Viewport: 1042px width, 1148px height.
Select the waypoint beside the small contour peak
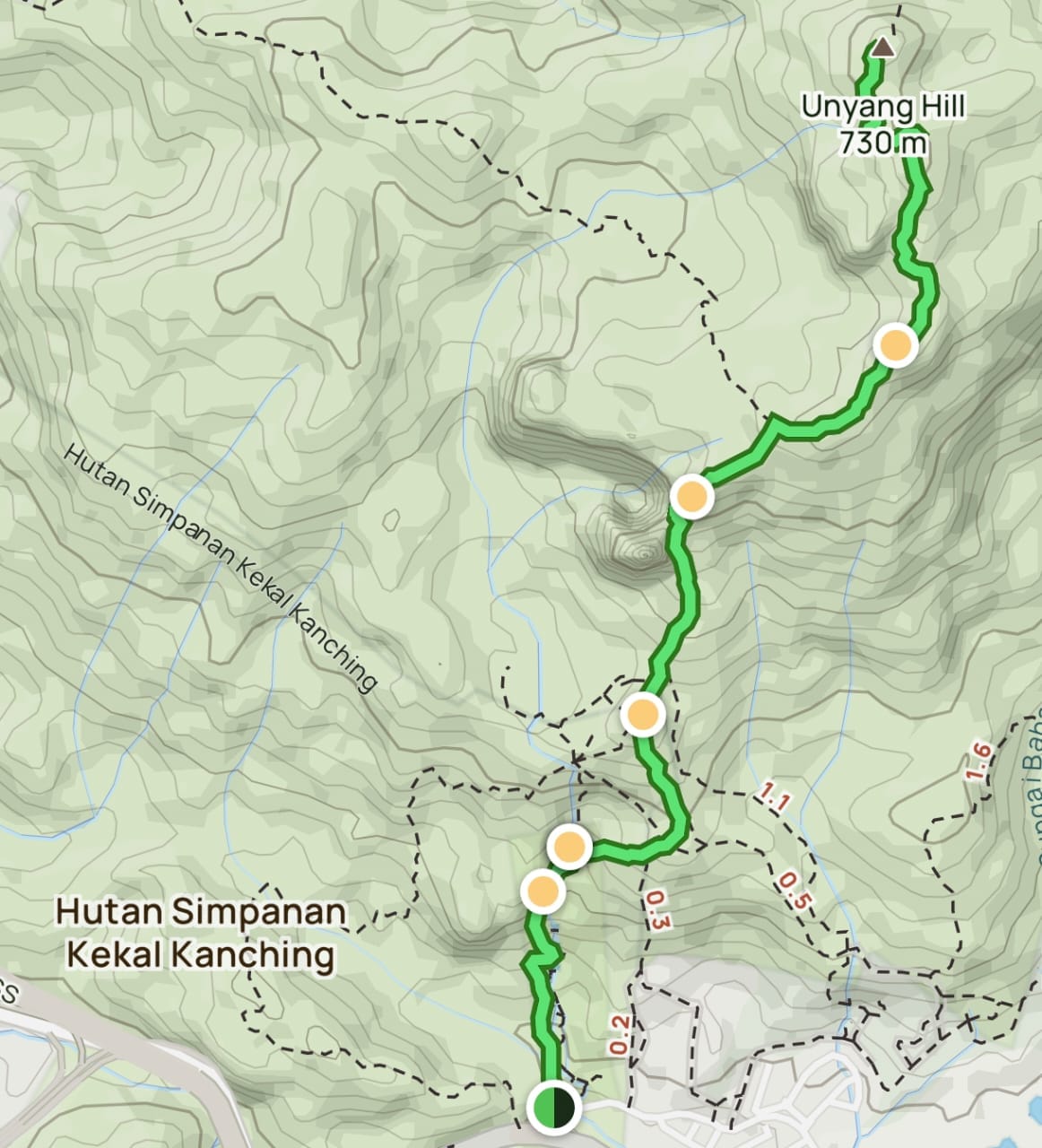(691, 497)
